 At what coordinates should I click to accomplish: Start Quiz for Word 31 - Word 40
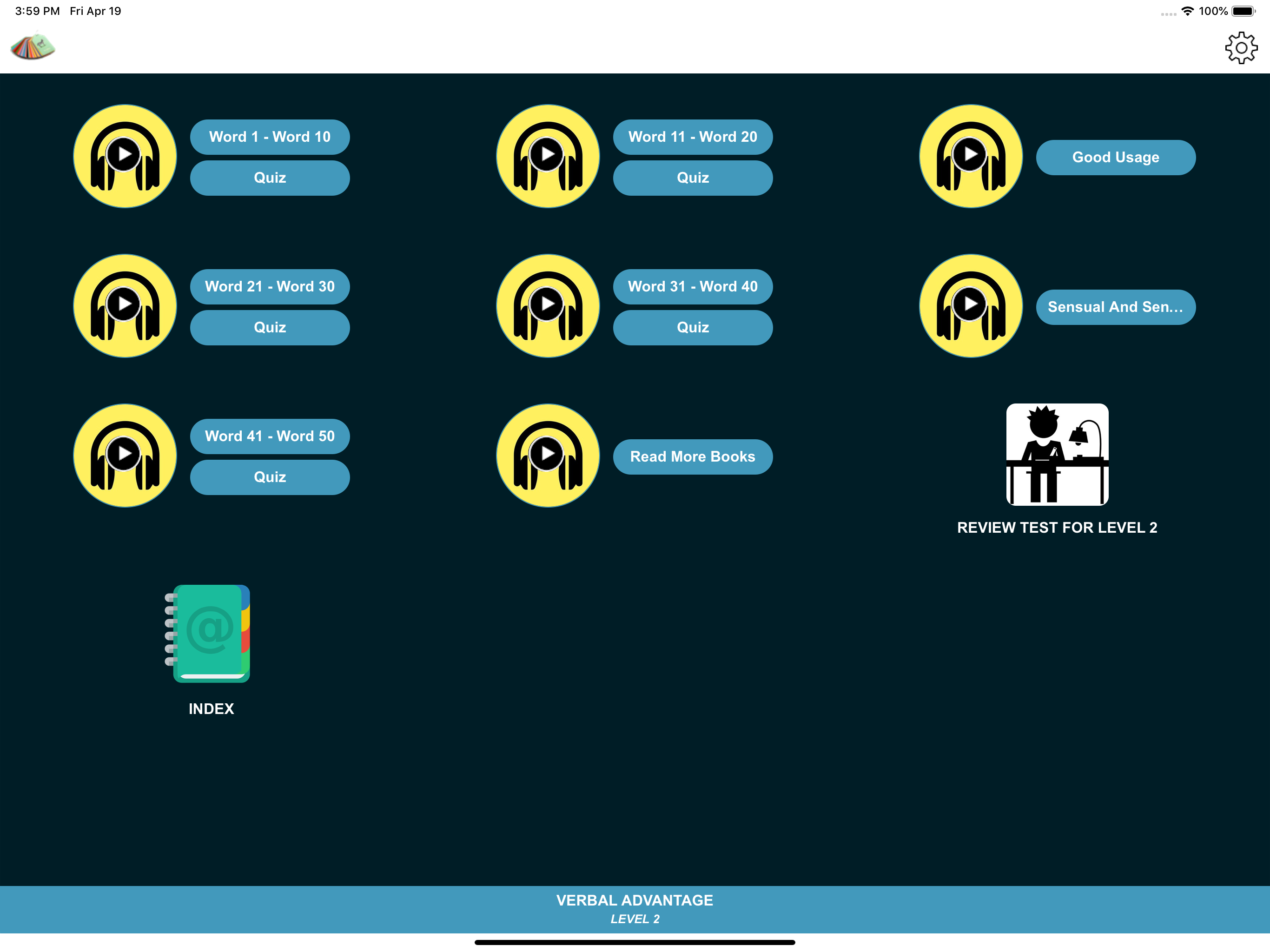(x=693, y=328)
